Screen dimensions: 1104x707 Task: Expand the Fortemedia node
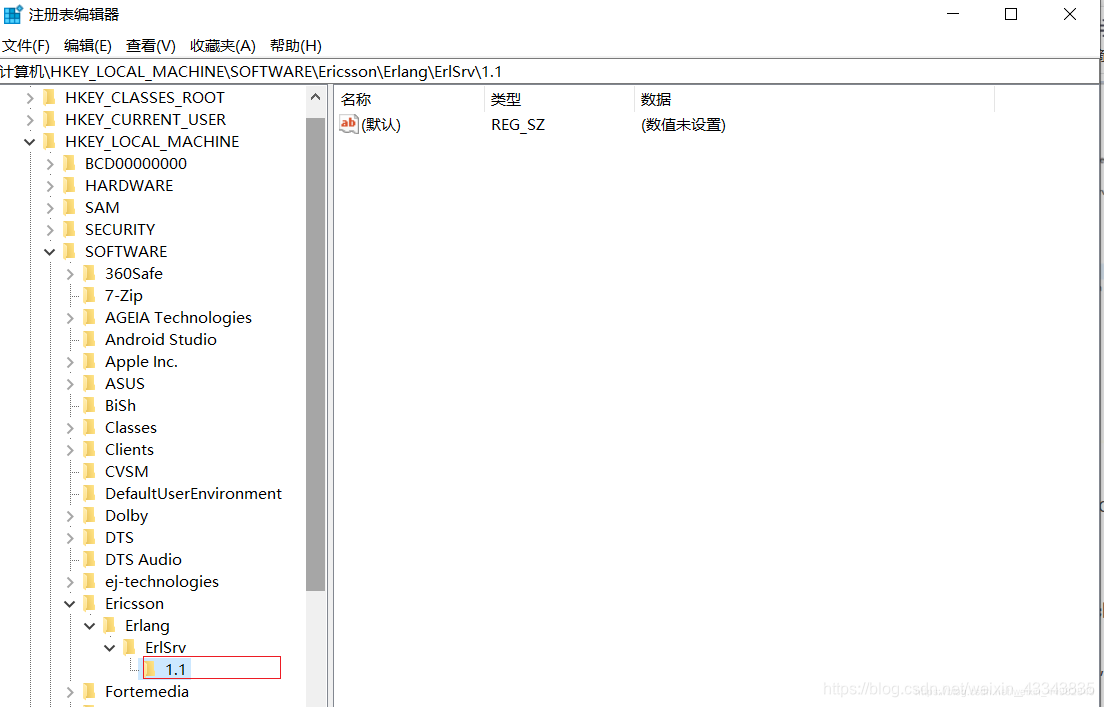pos(70,692)
